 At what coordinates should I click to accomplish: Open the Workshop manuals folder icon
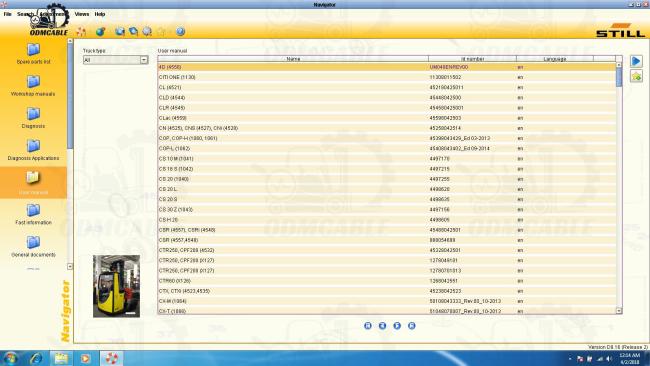[33, 82]
